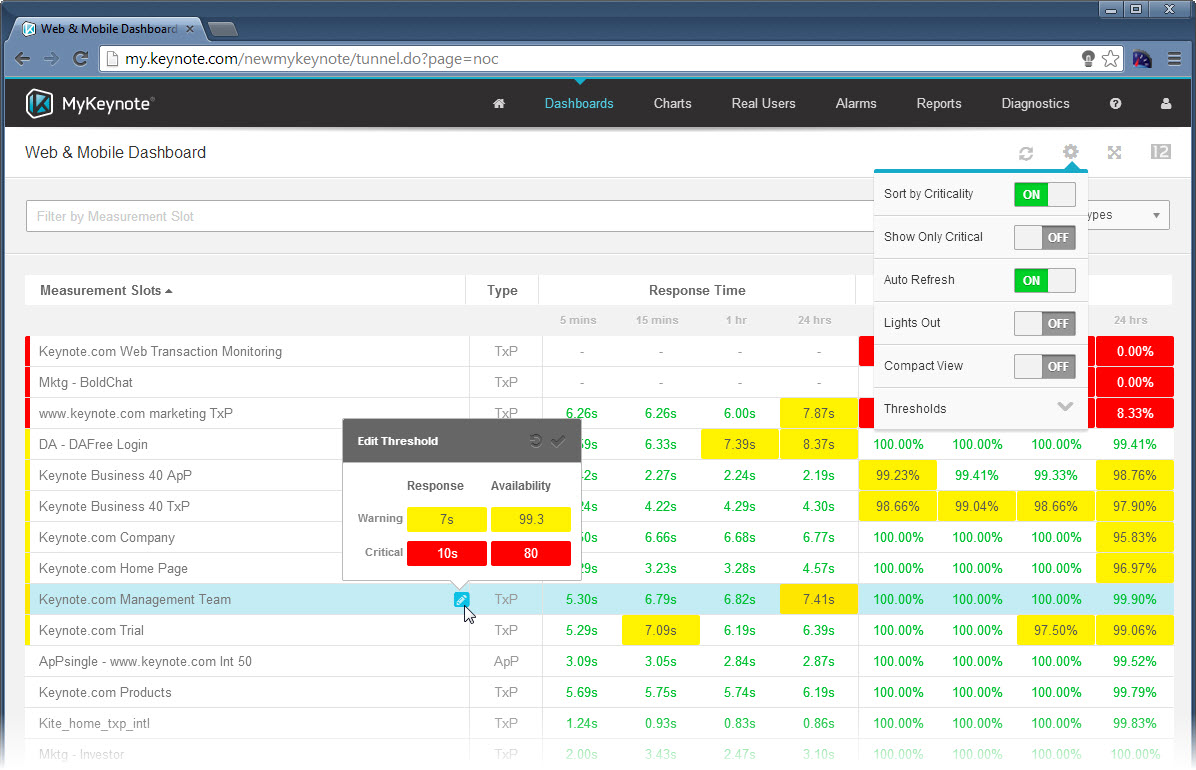Expand the Thresholds section

coord(1065,408)
